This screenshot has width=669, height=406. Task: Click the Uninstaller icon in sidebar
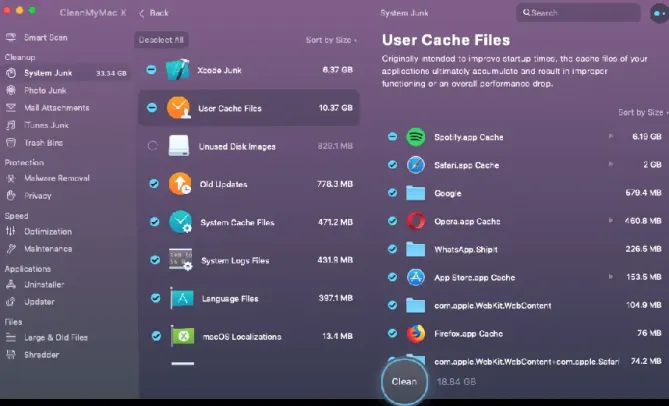[x=11, y=284]
